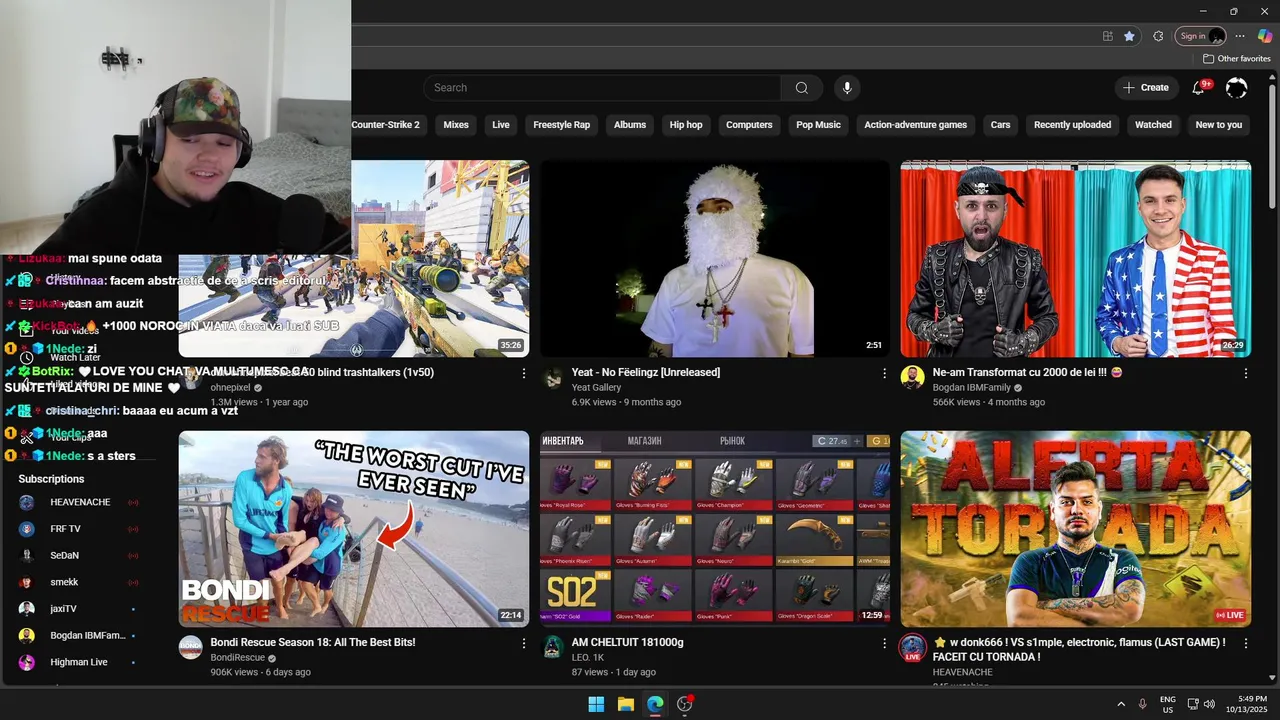The height and width of the screenshot is (720, 1280).
Task: Open the YouTube account avatar menu
Action: pos(1237,88)
